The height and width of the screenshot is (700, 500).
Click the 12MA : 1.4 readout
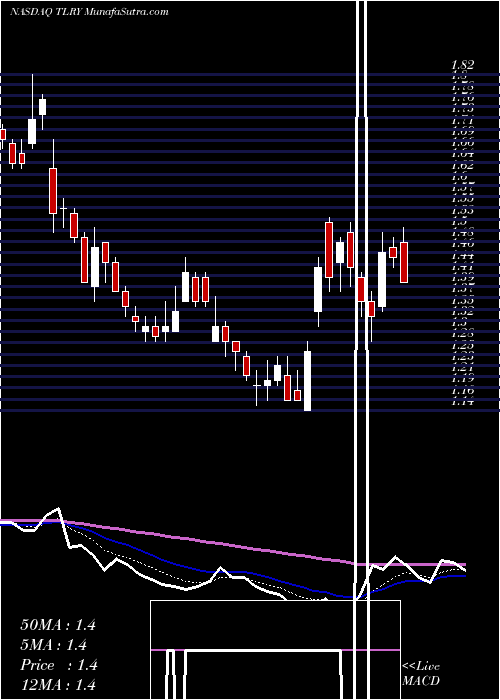coord(58,685)
